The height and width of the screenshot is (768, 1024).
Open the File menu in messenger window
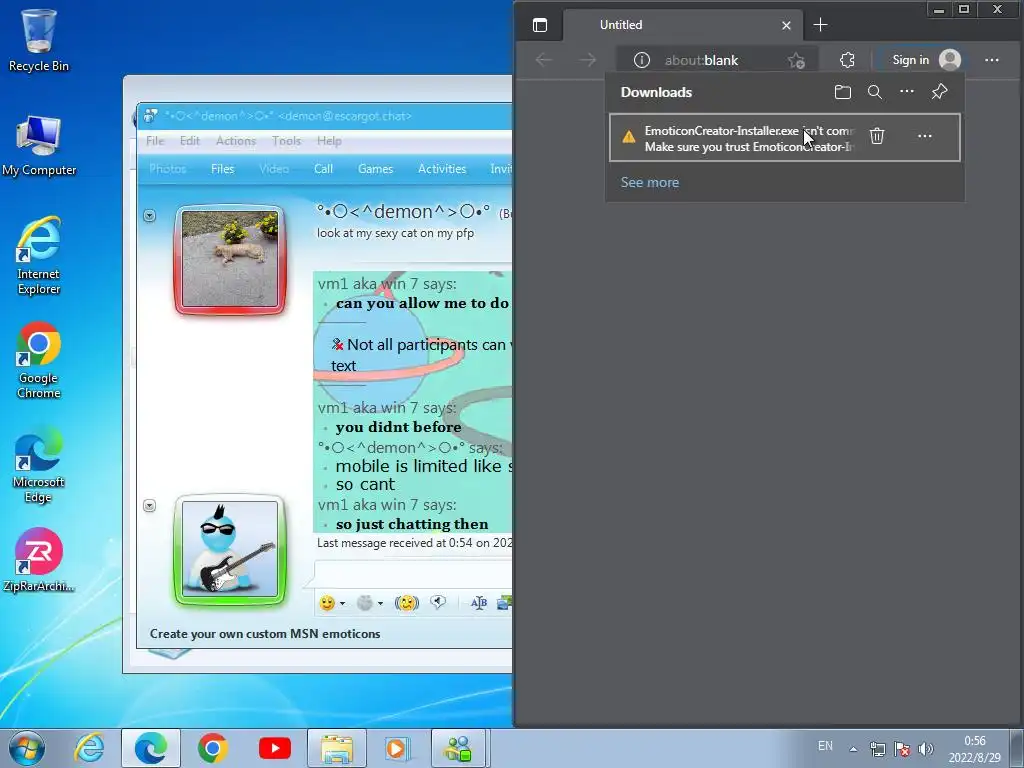[155, 141]
